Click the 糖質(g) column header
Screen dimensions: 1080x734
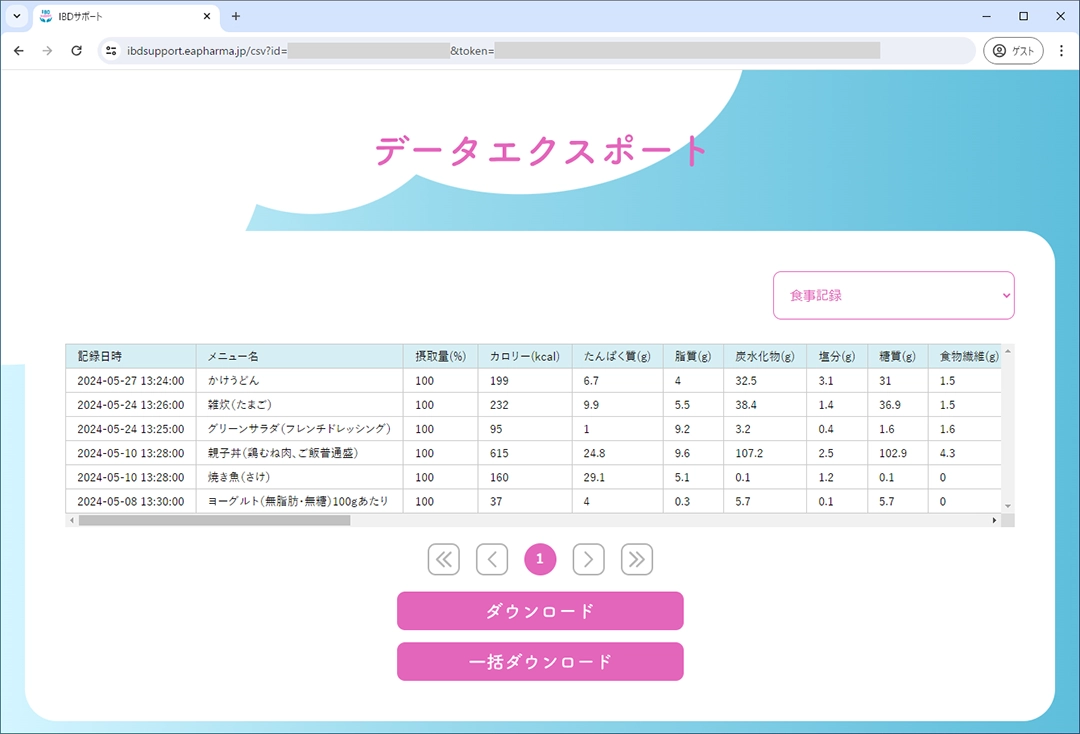tap(897, 356)
